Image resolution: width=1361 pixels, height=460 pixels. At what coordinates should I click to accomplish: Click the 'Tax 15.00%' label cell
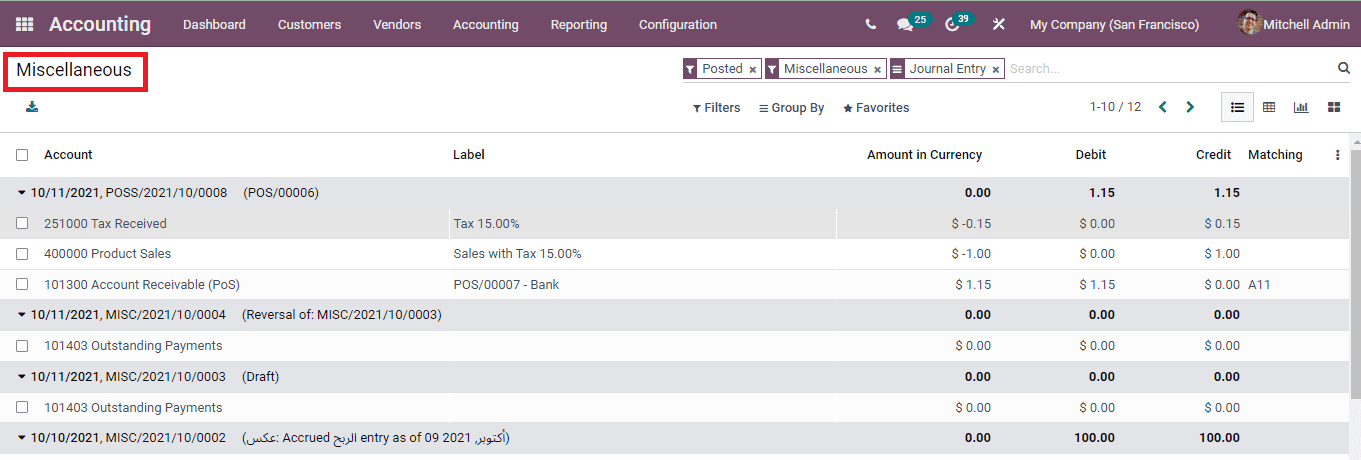[486, 224]
